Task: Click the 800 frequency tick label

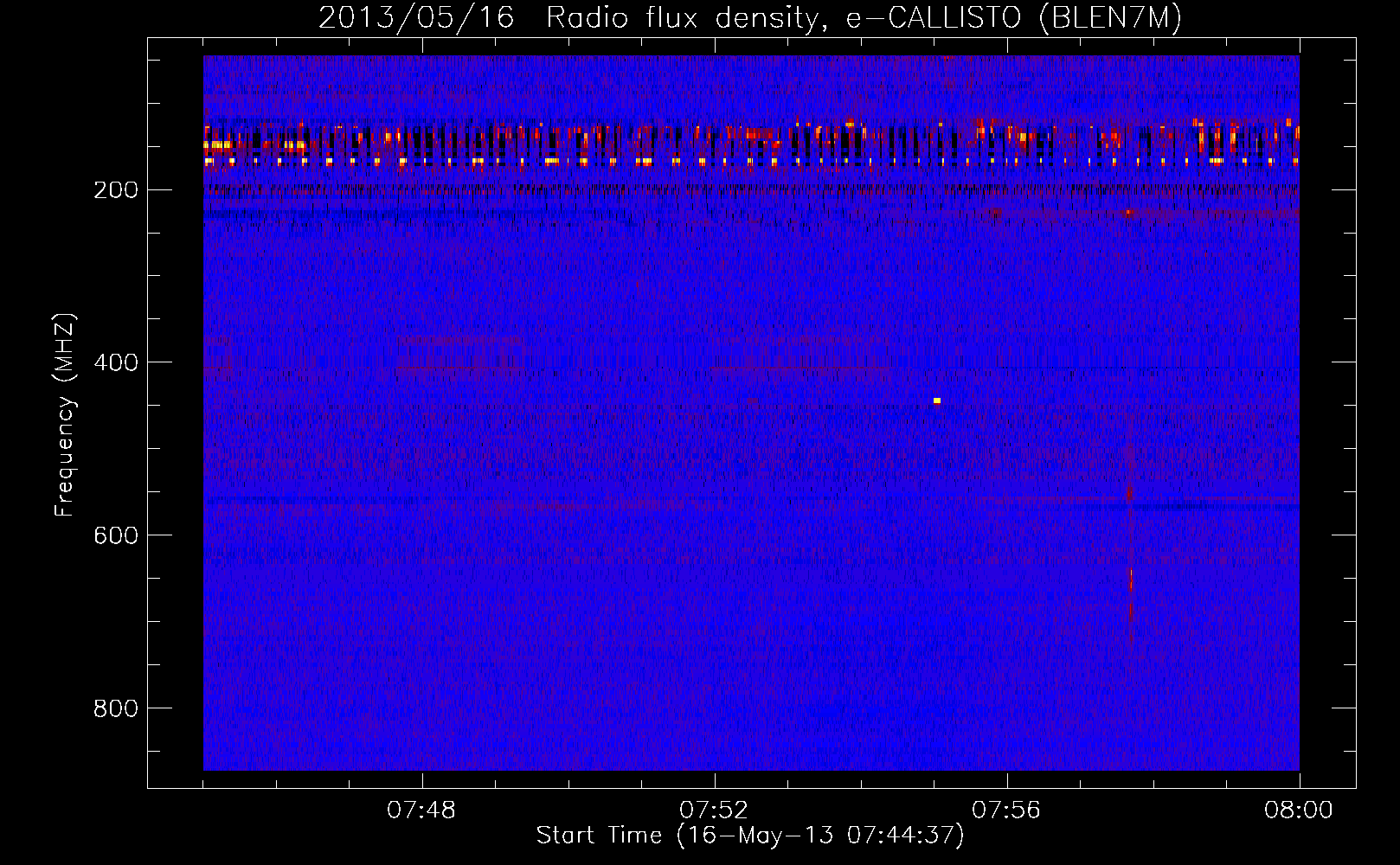Action: (x=115, y=708)
